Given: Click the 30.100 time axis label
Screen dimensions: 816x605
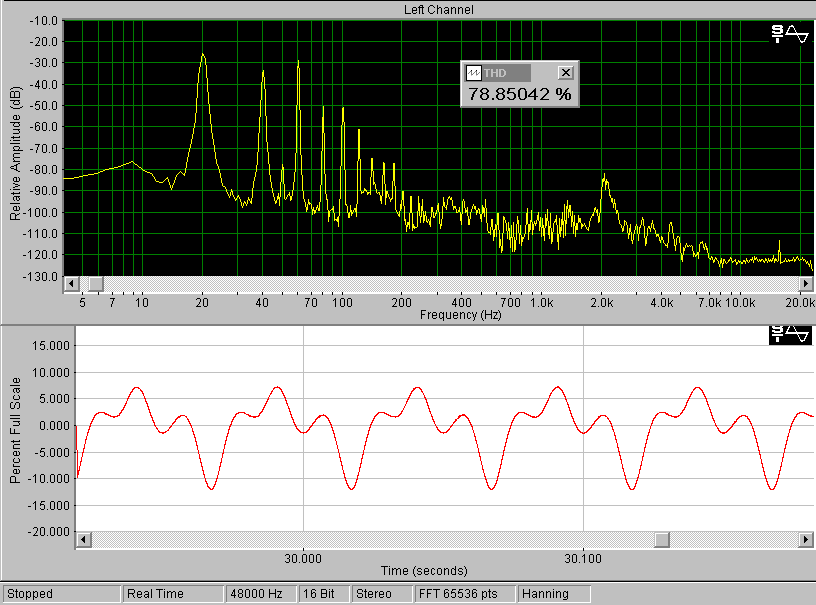Looking at the screenshot, I should point(583,559).
